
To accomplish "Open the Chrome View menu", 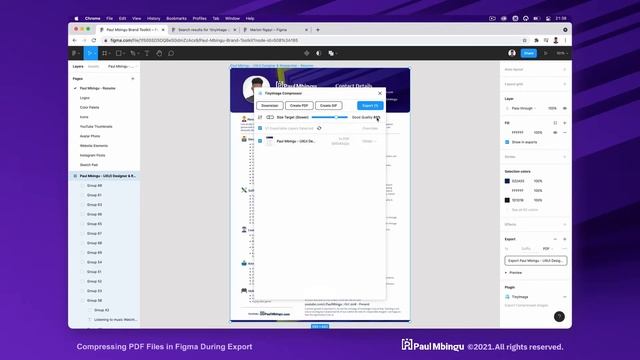I will point(136,18).
